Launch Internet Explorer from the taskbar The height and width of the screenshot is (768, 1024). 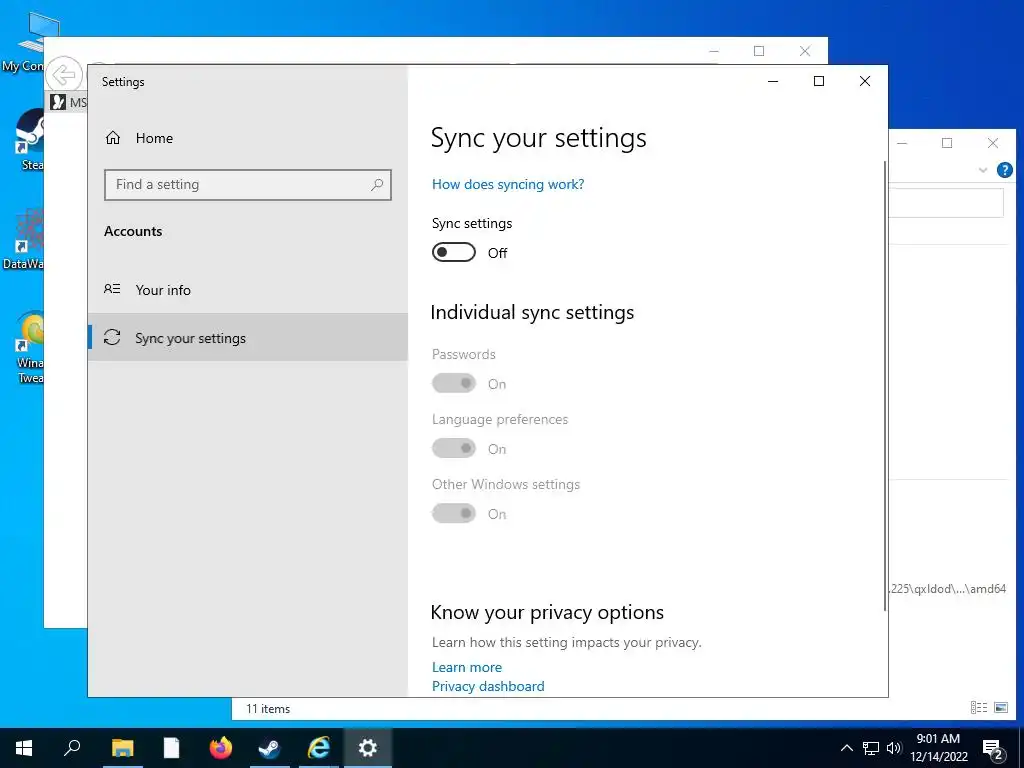point(319,748)
